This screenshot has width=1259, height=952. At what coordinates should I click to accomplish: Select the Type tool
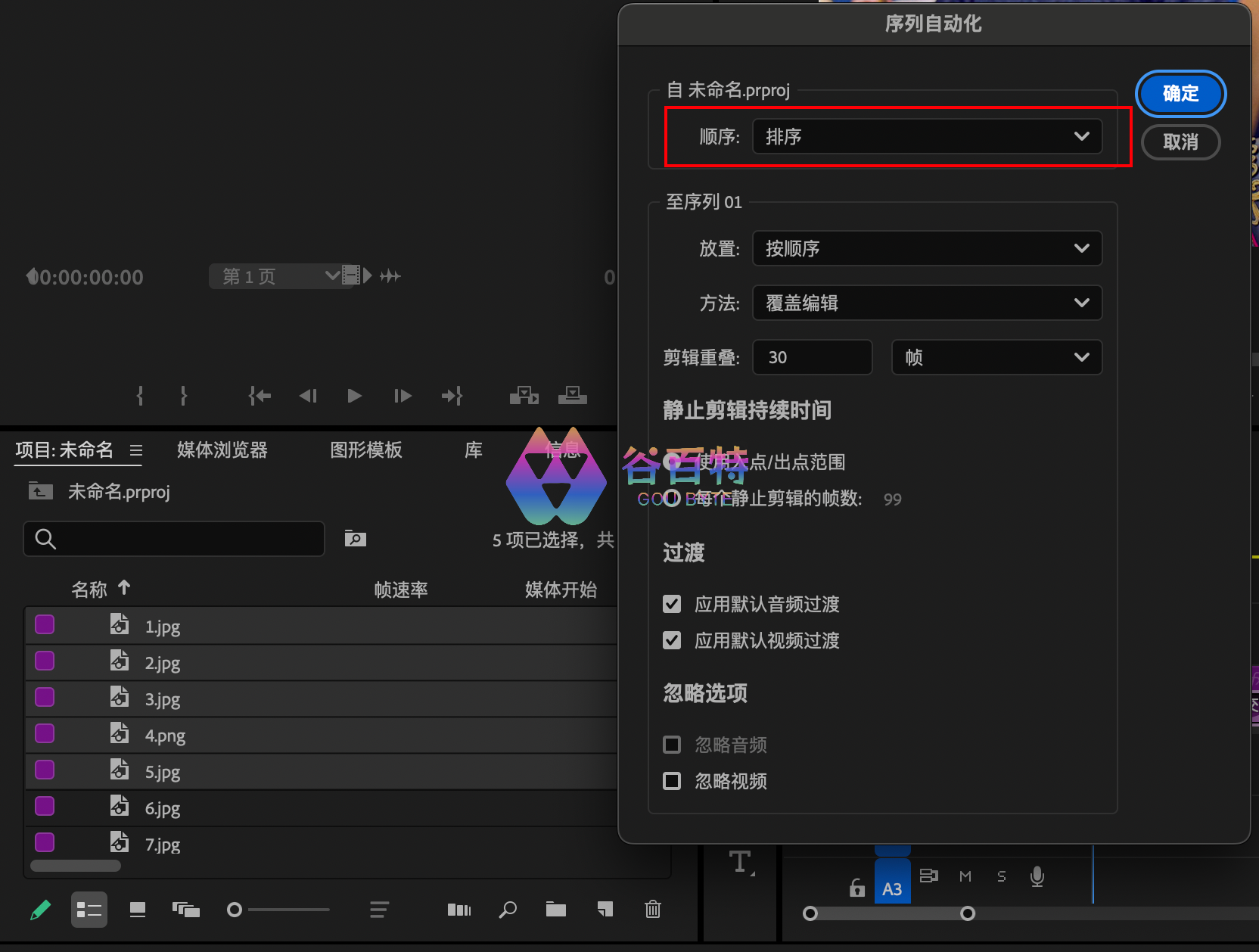(x=740, y=862)
